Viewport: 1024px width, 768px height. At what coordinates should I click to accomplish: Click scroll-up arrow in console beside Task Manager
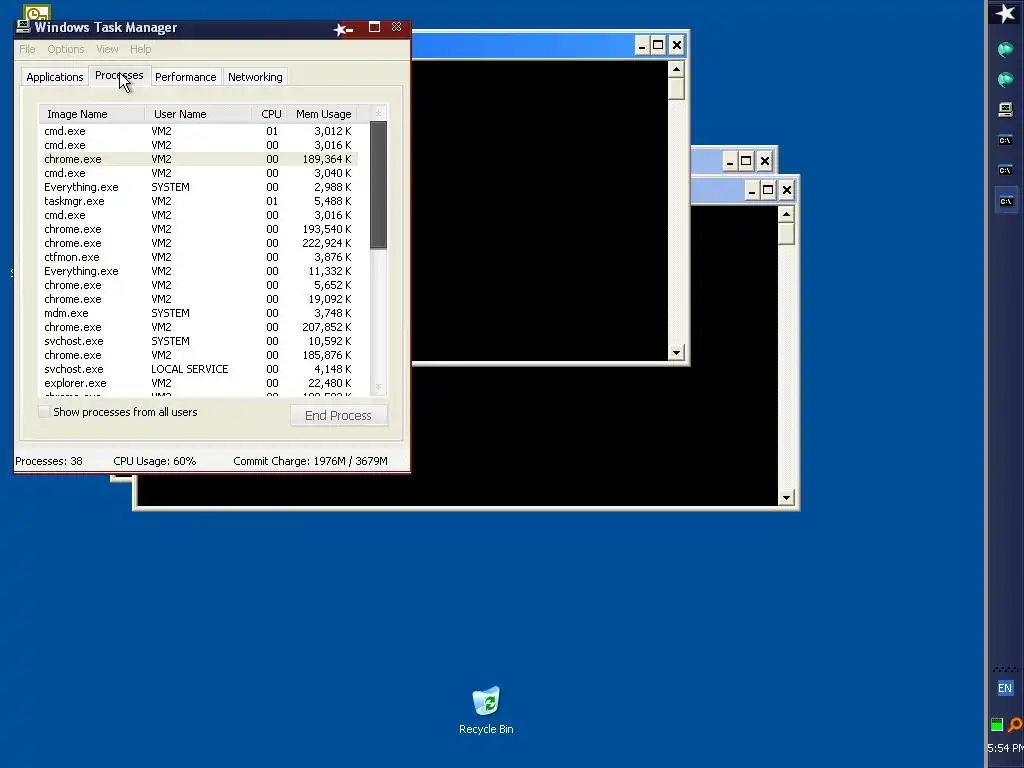coord(676,69)
